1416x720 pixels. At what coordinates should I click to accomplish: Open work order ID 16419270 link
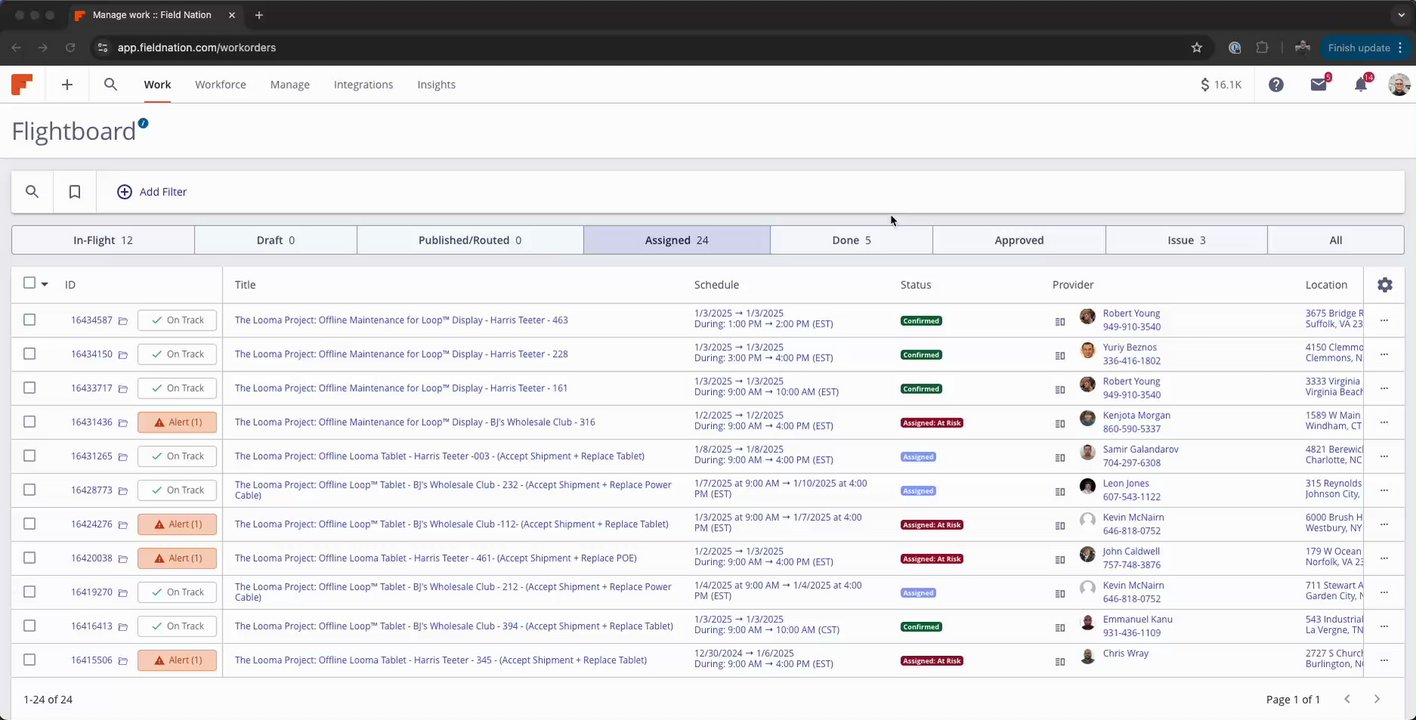91,592
